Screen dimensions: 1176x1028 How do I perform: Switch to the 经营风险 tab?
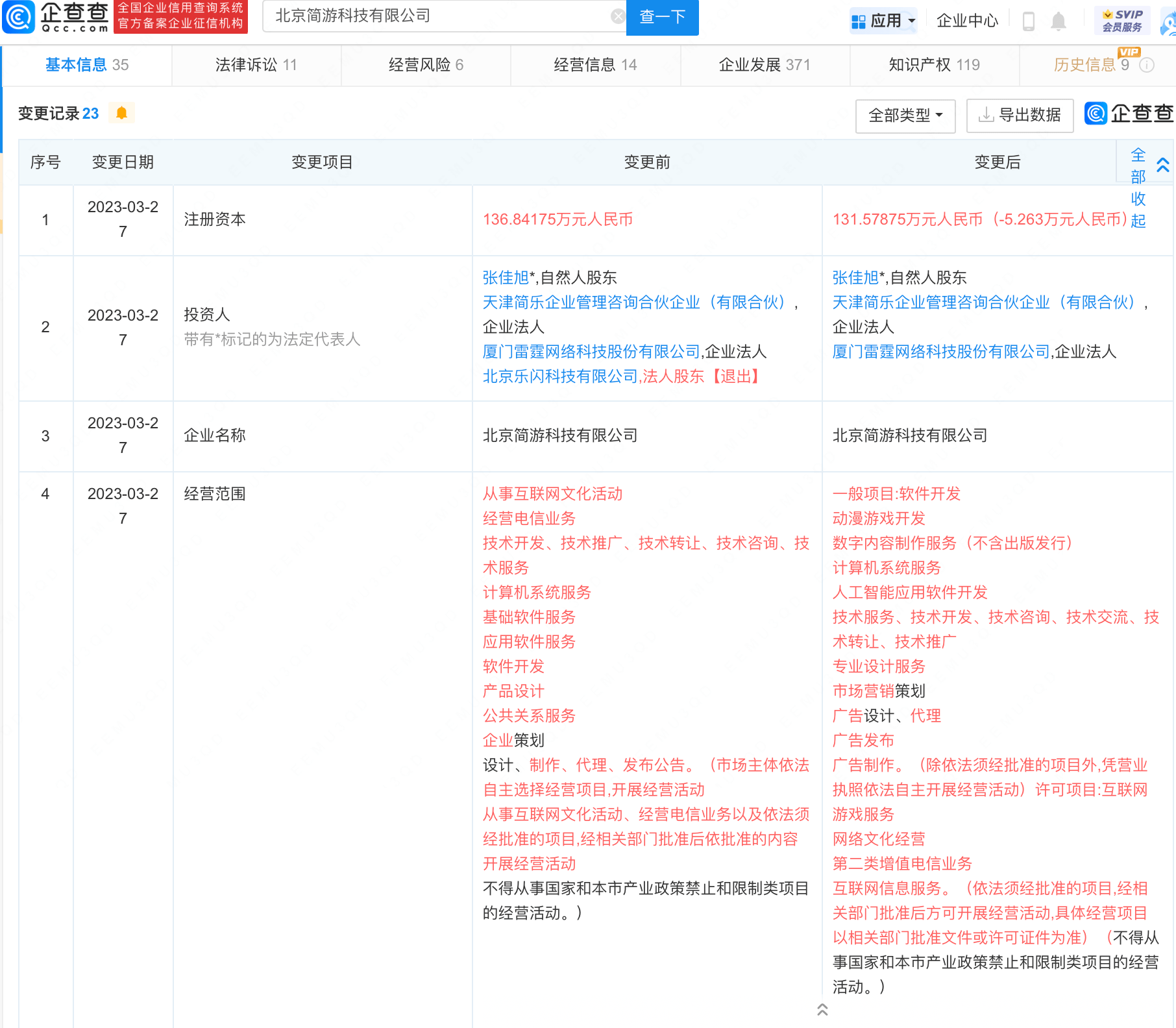pos(426,65)
